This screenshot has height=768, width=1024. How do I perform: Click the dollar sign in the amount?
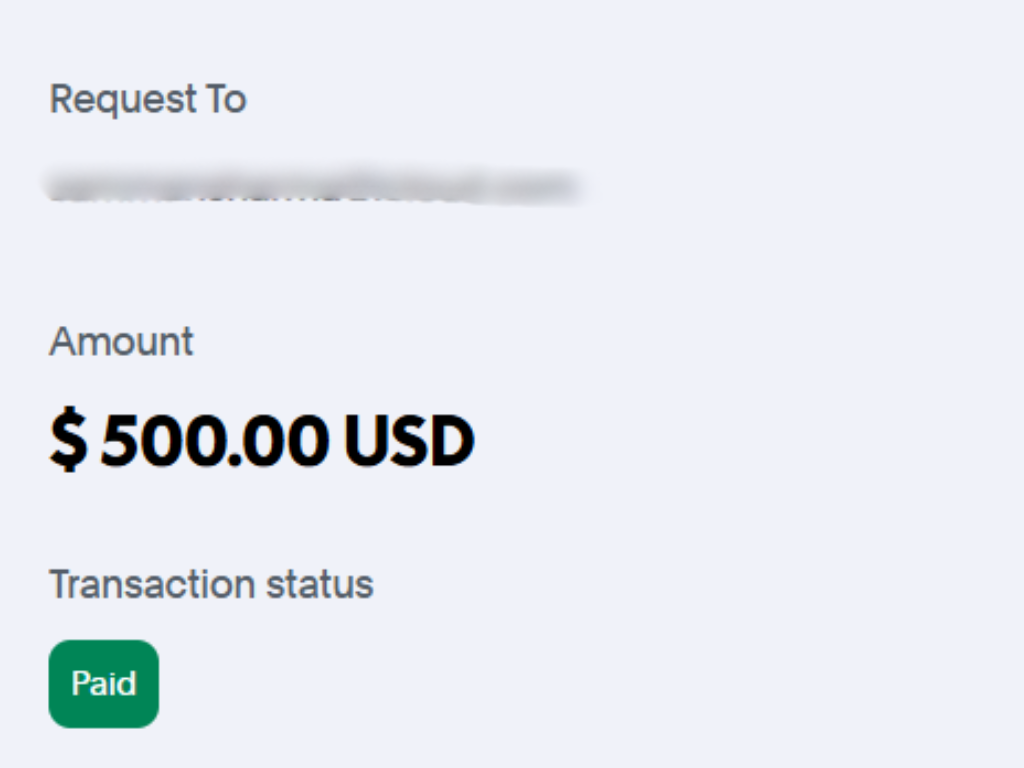[68, 438]
